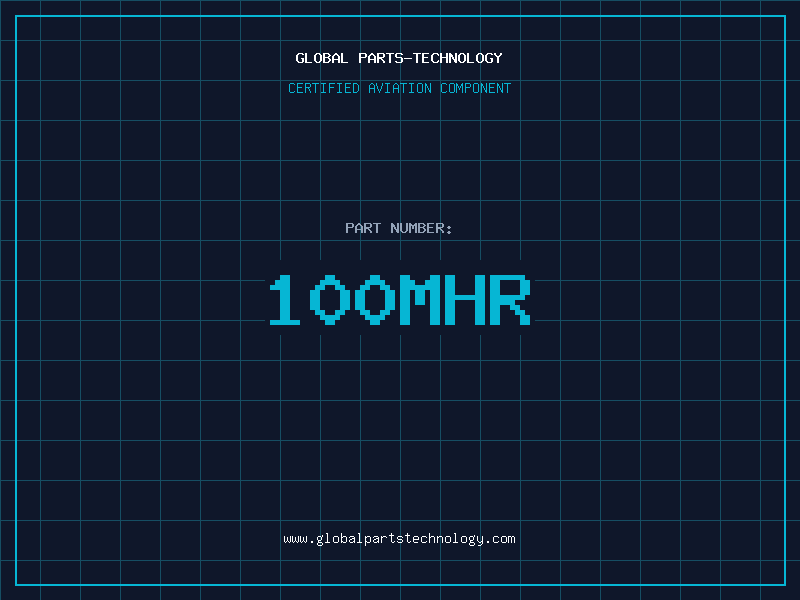800x600 pixels.
Task: Click the .com ending of the URL
Action: coord(500,538)
